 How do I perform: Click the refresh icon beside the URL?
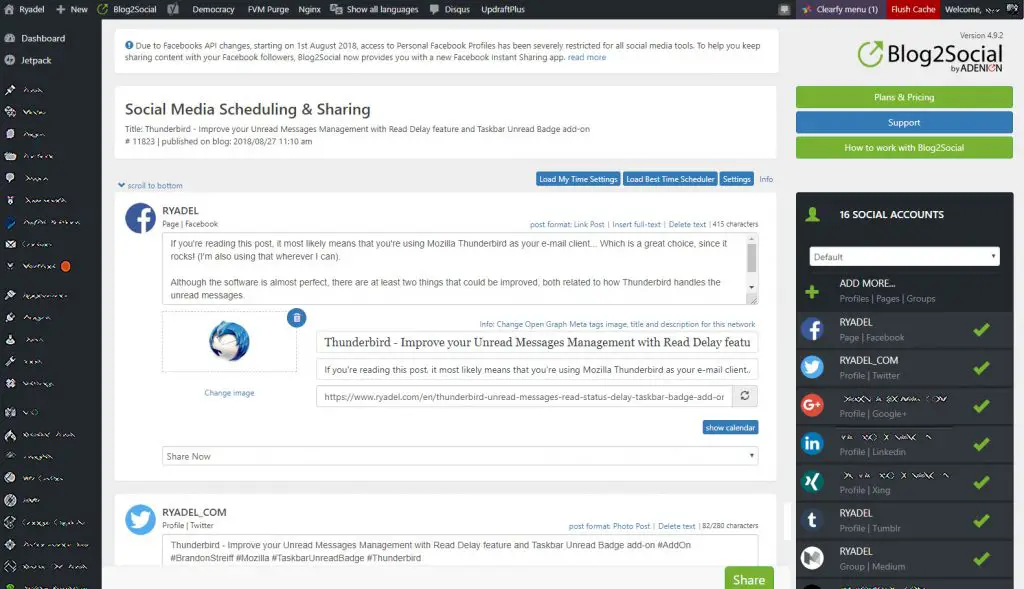click(x=744, y=396)
